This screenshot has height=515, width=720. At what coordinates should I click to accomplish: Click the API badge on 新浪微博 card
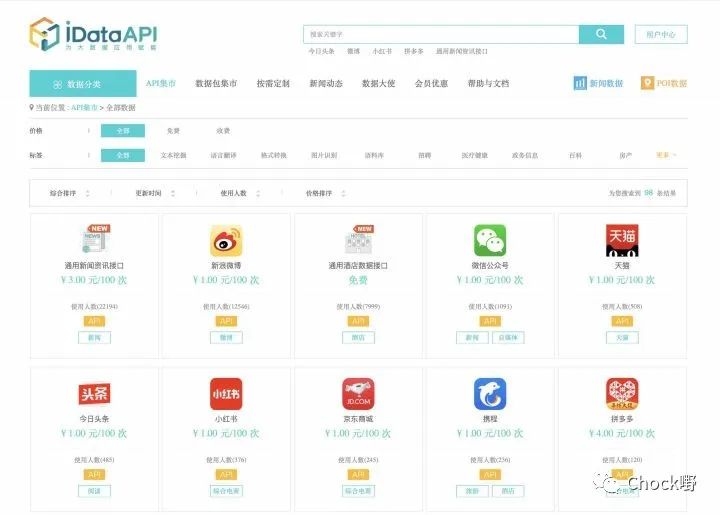click(x=226, y=321)
